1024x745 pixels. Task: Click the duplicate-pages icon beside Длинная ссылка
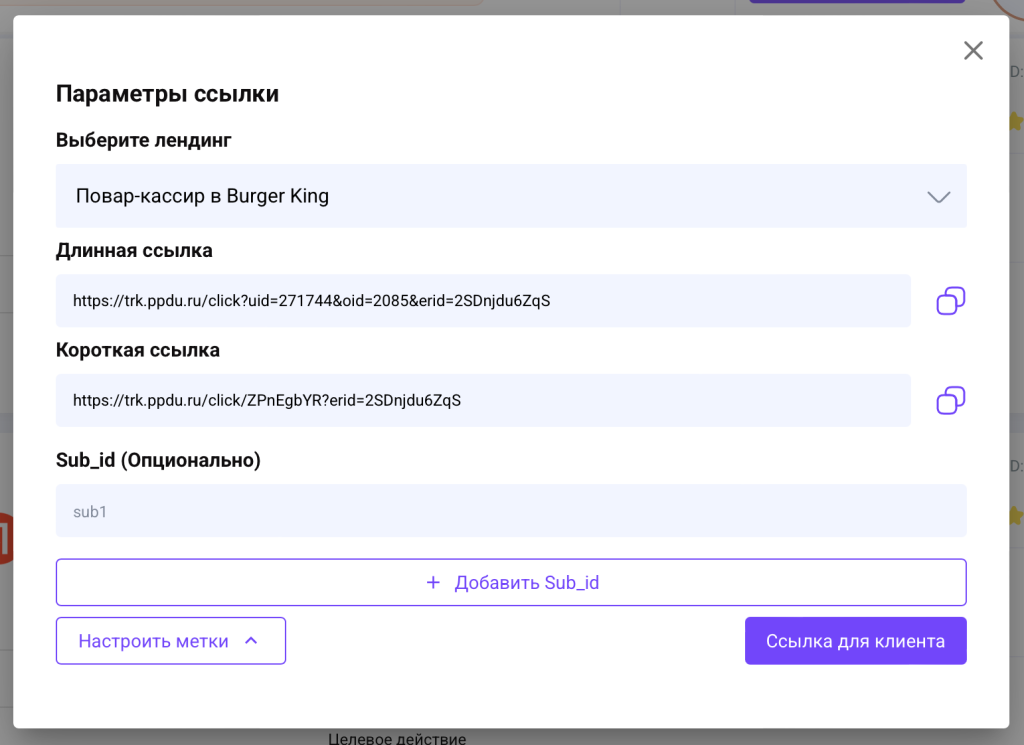coord(950,300)
